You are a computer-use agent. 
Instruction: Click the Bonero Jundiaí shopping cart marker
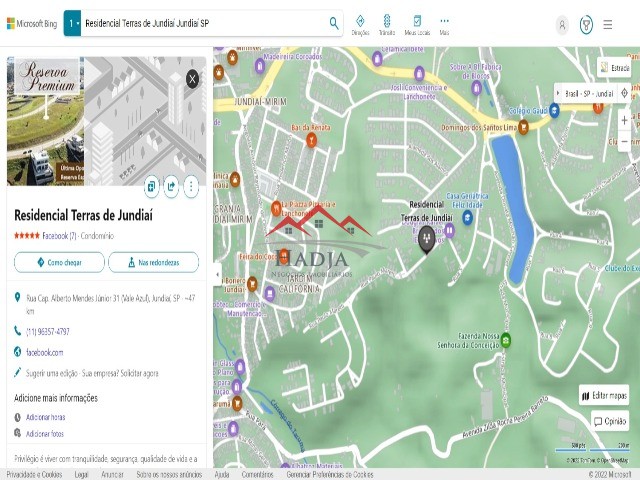[x=252, y=284]
